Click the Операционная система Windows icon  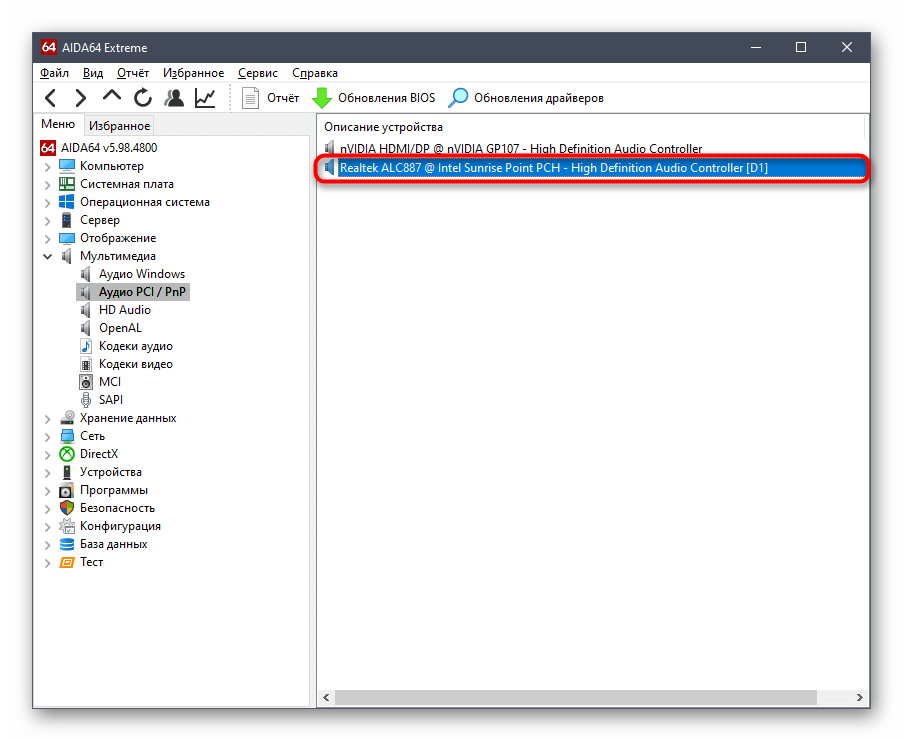[x=67, y=202]
